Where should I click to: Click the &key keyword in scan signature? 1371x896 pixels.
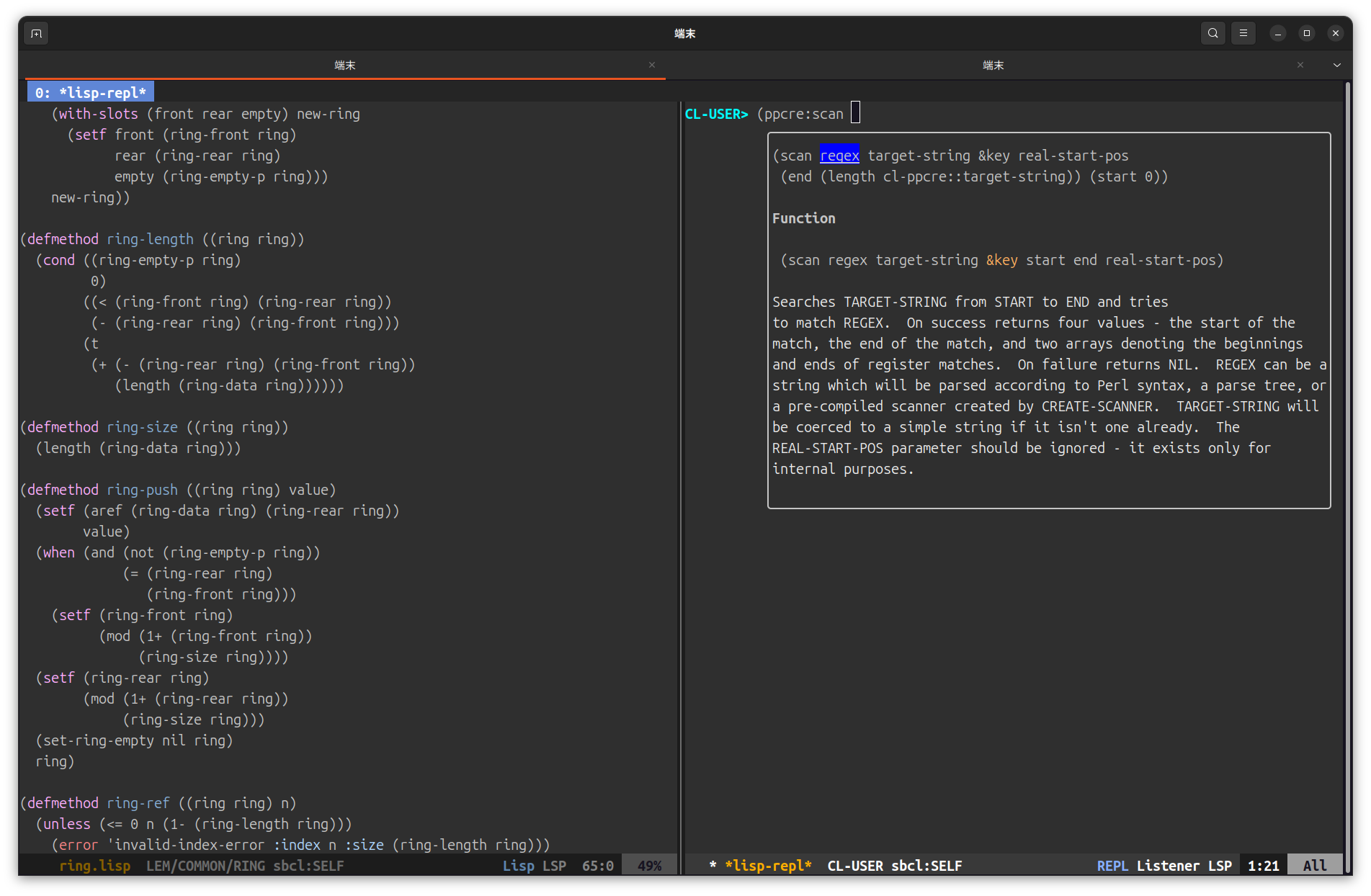1002,260
